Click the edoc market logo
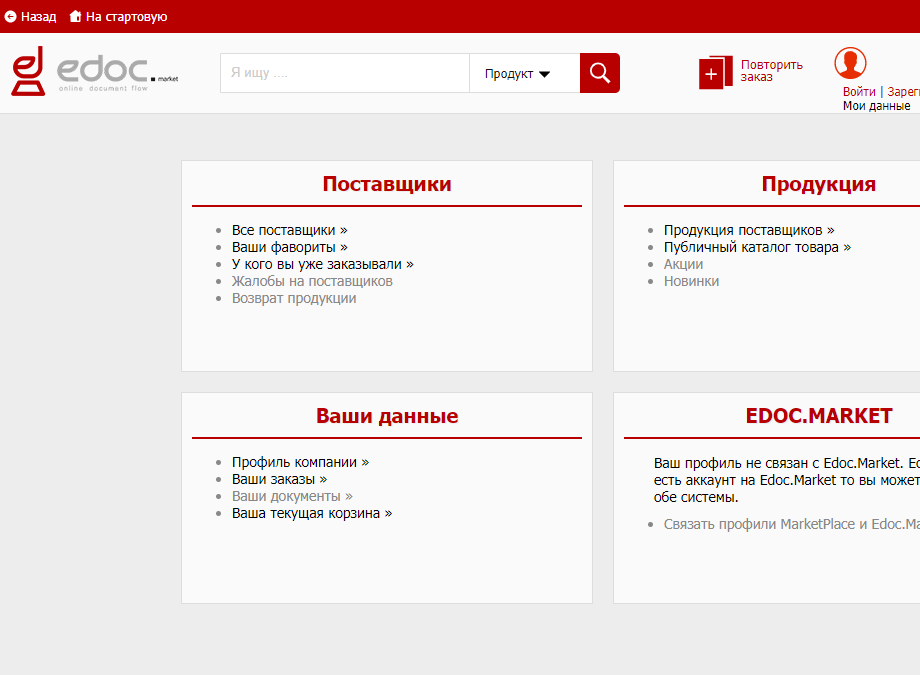Viewport: 920px width, 675px height. tap(94, 72)
